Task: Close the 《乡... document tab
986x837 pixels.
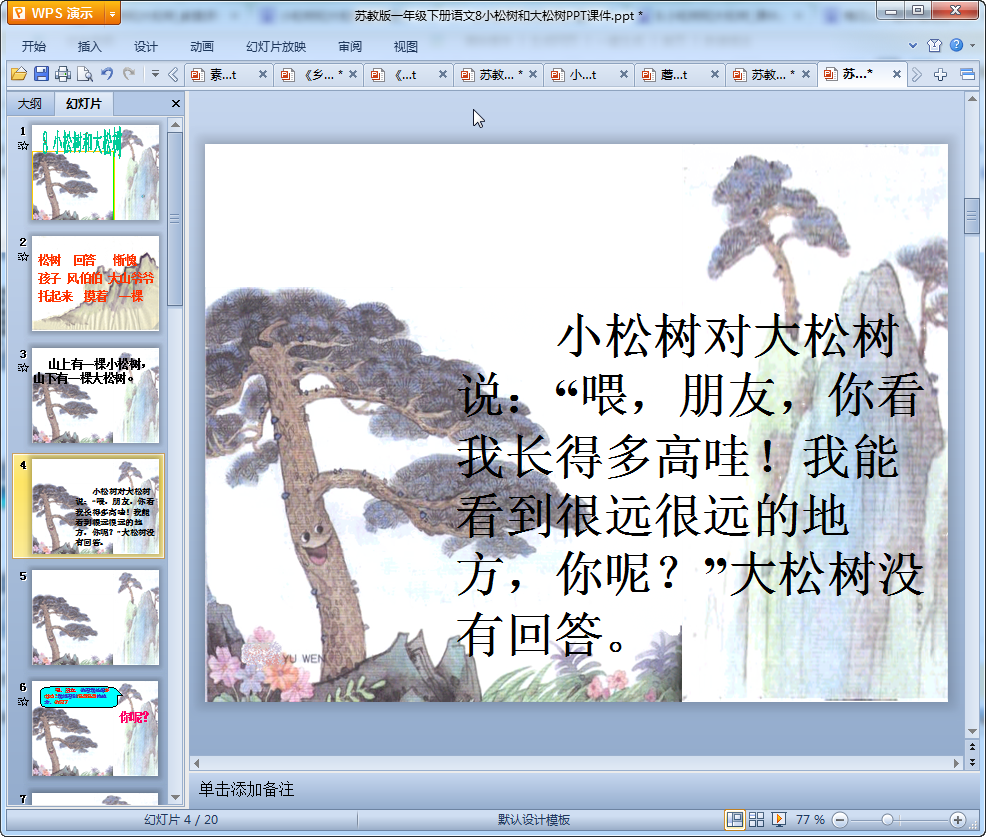Action: [353, 74]
